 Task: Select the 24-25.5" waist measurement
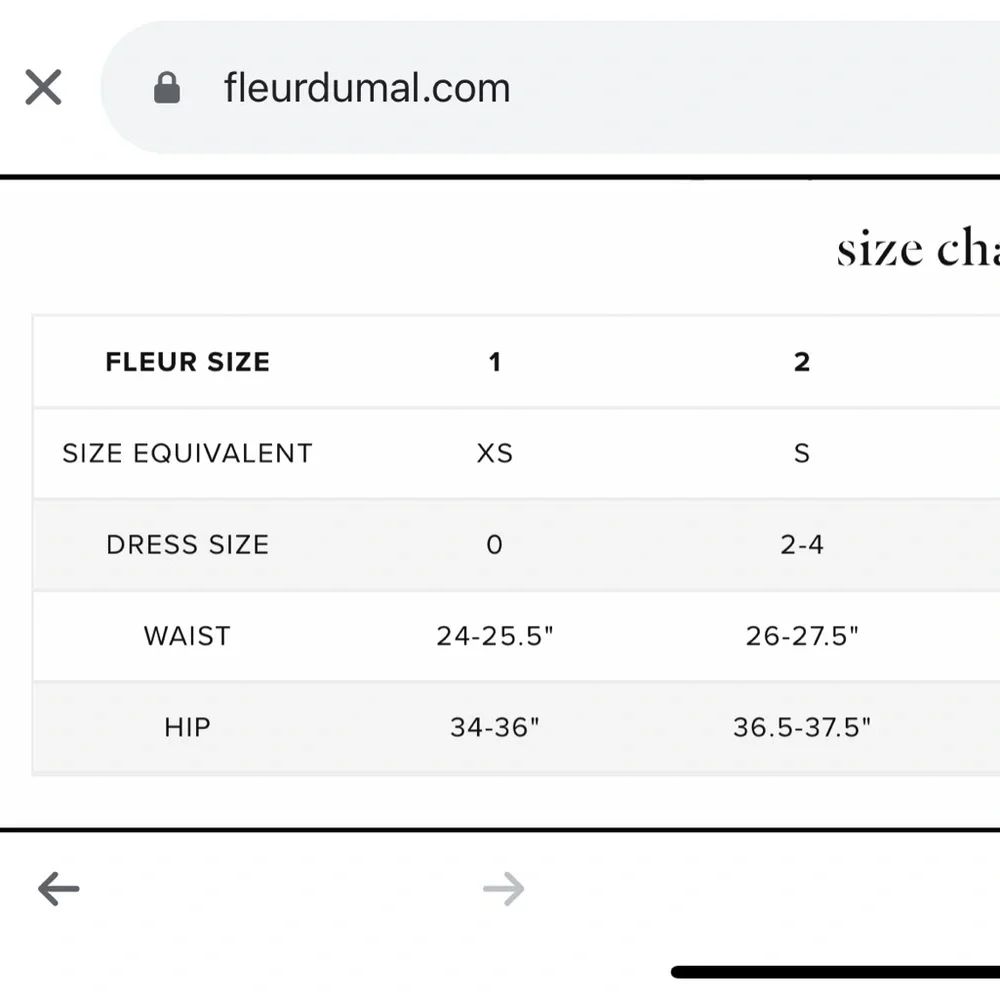[495, 636]
